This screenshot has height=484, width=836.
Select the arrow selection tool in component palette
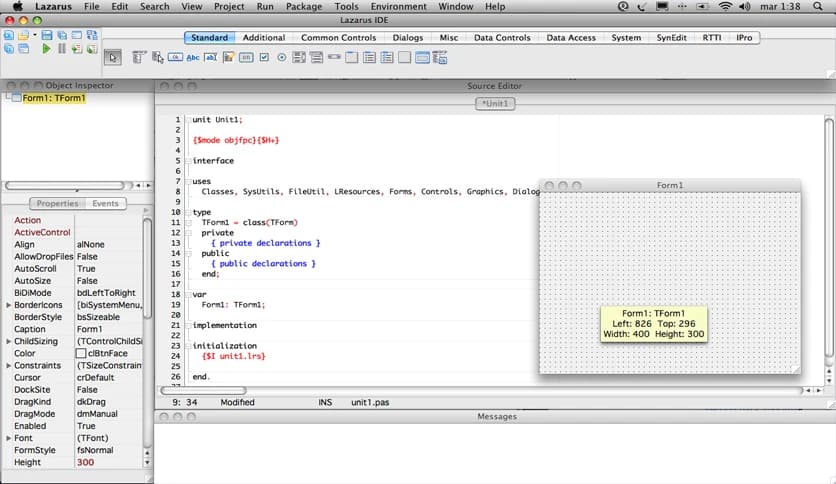(x=113, y=57)
